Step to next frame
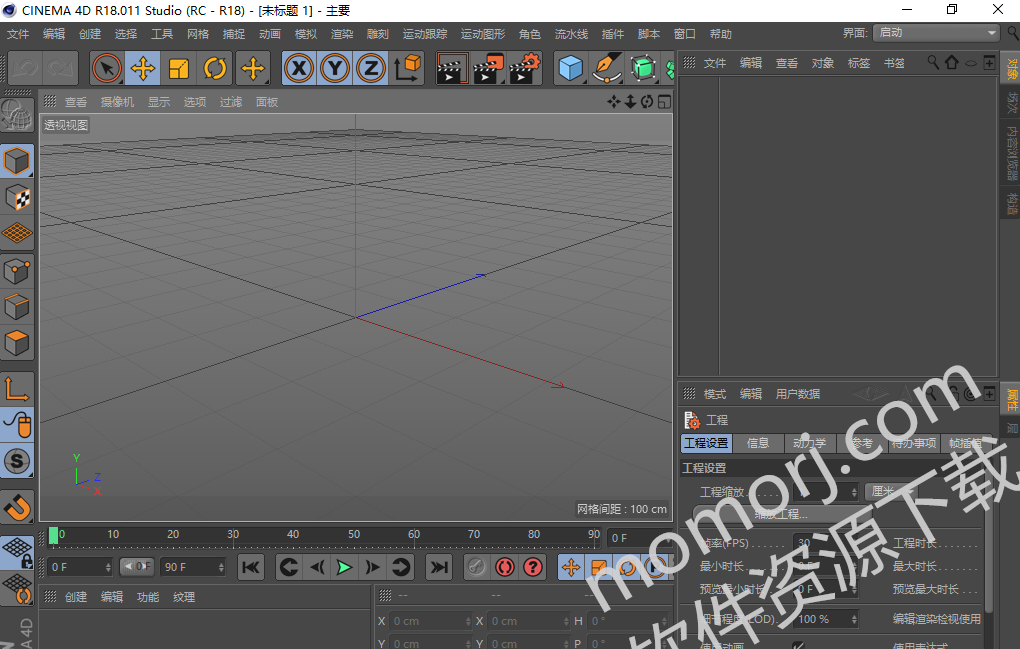This screenshot has width=1020, height=649. (372, 568)
